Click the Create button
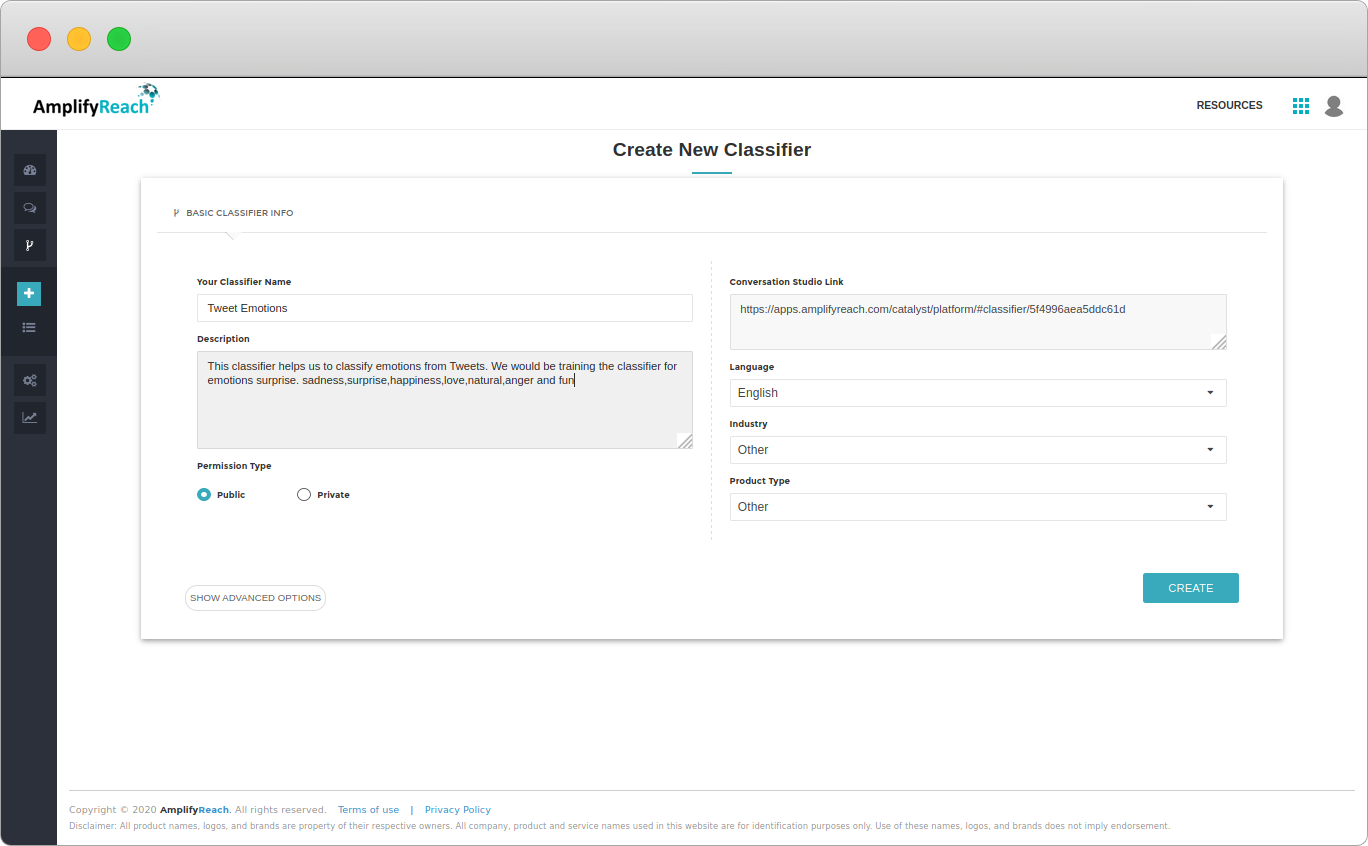The image size is (1368, 846). pyautogui.click(x=1190, y=588)
